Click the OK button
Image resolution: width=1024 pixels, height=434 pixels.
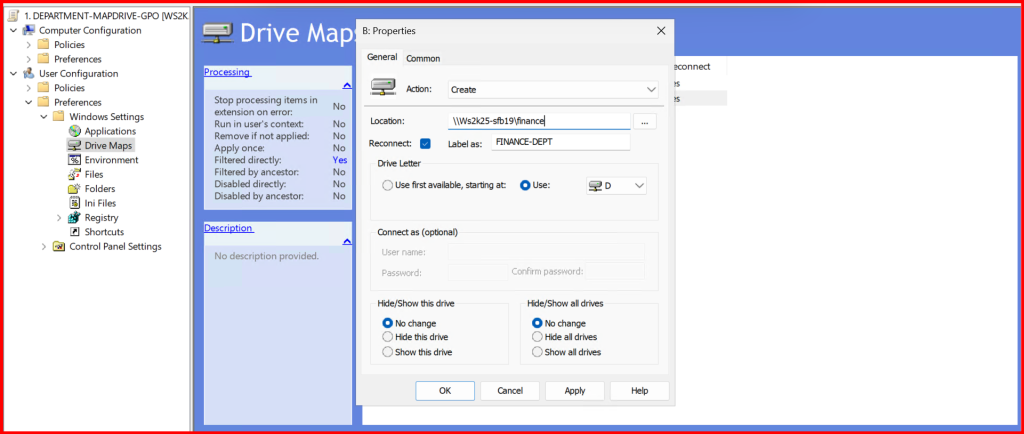tap(445, 390)
